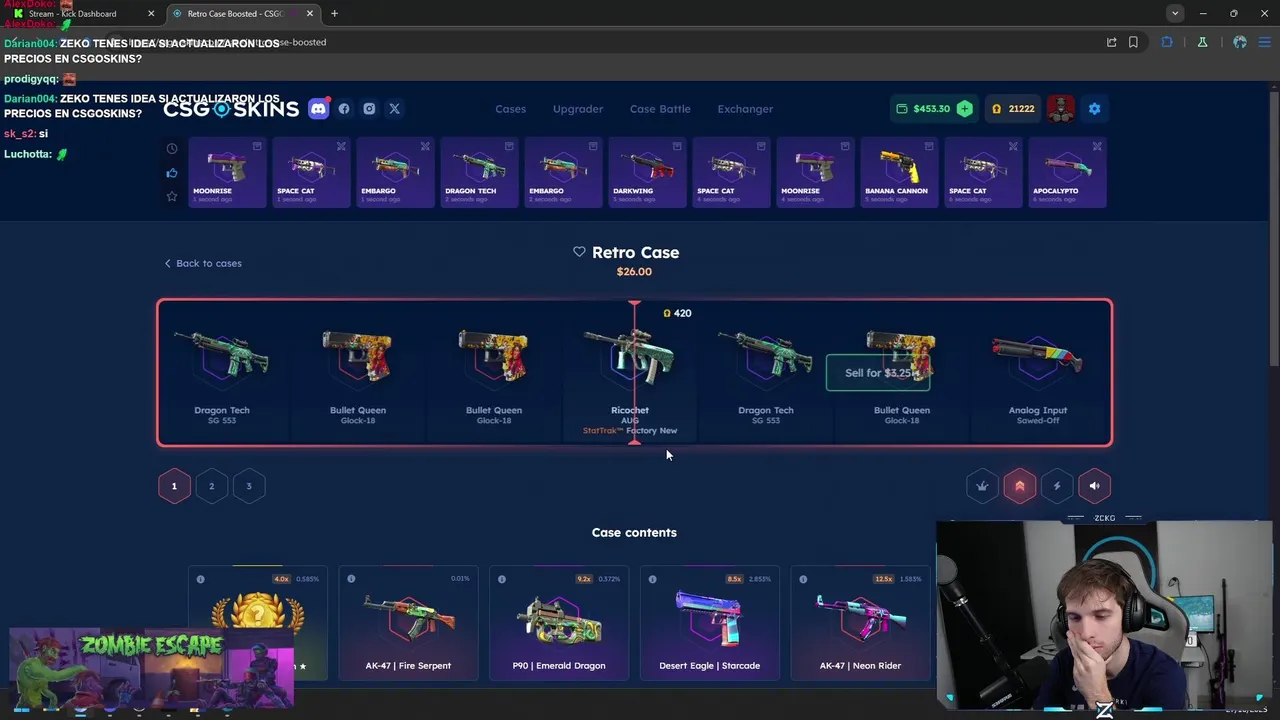1280x720 pixels.
Task: Show recent drops with the clock icon
Action: [x=172, y=149]
